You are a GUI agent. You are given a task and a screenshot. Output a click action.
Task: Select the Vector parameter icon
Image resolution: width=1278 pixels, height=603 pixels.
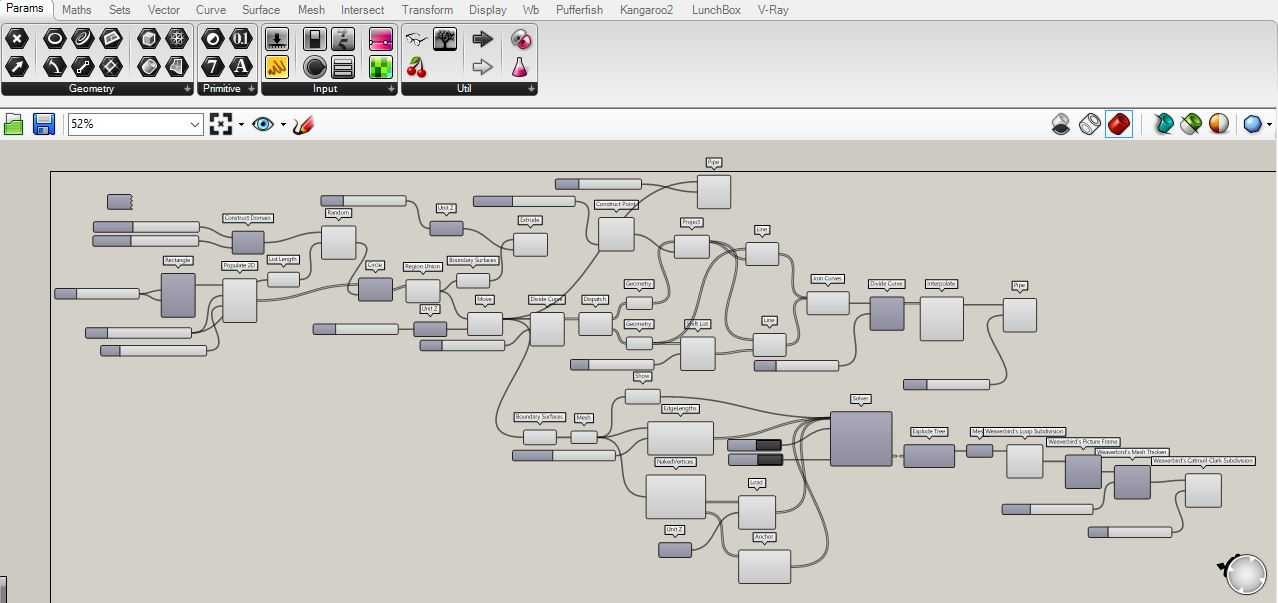pyautogui.click(x=16, y=67)
